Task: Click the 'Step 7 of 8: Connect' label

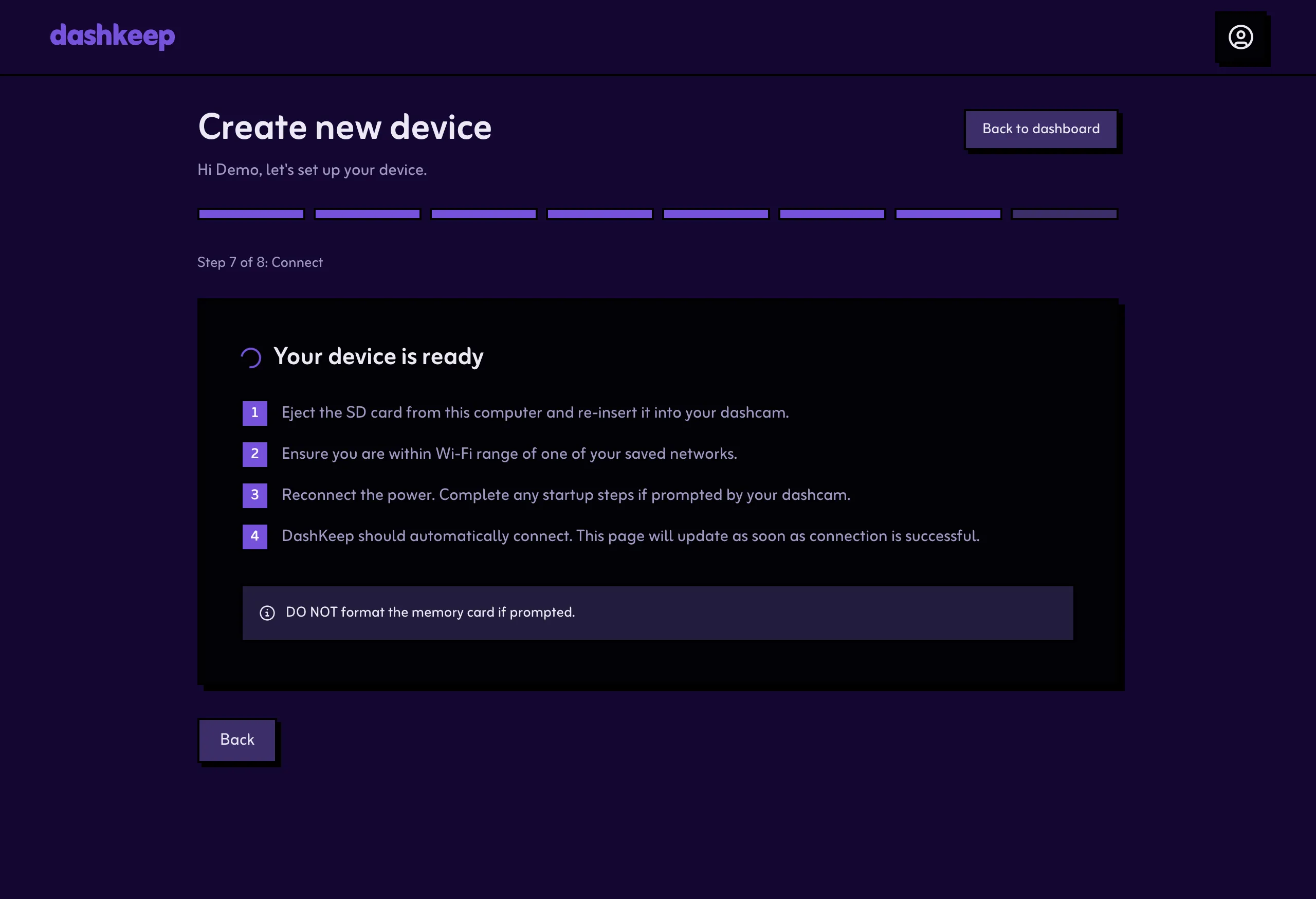Action: pyautogui.click(x=260, y=262)
